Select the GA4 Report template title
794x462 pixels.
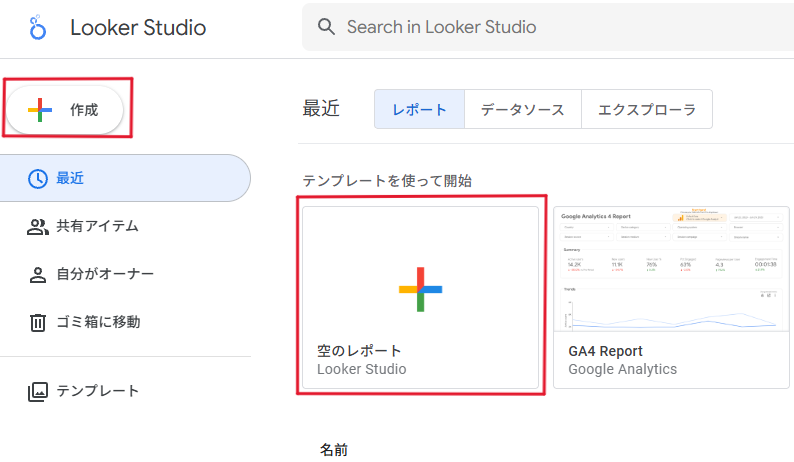click(x=605, y=351)
